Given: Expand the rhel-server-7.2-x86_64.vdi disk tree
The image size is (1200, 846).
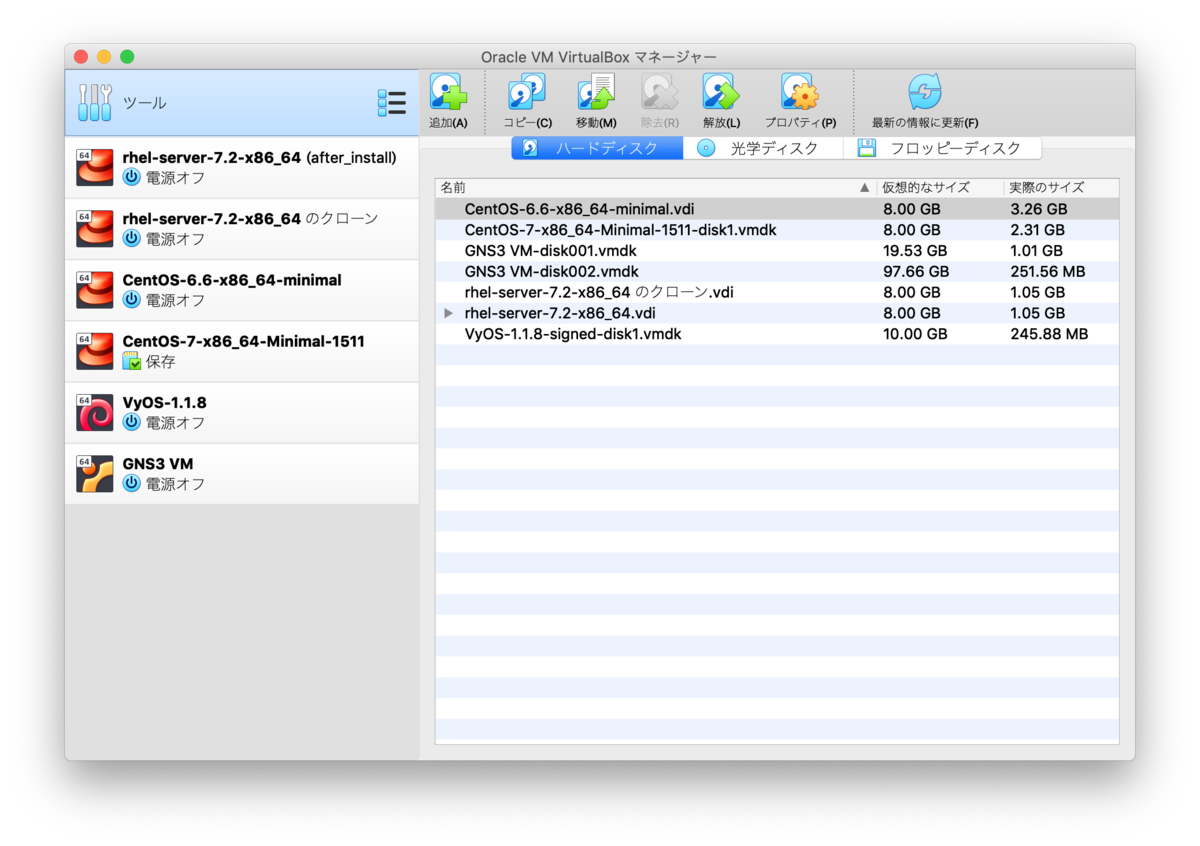Looking at the screenshot, I should point(448,313).
